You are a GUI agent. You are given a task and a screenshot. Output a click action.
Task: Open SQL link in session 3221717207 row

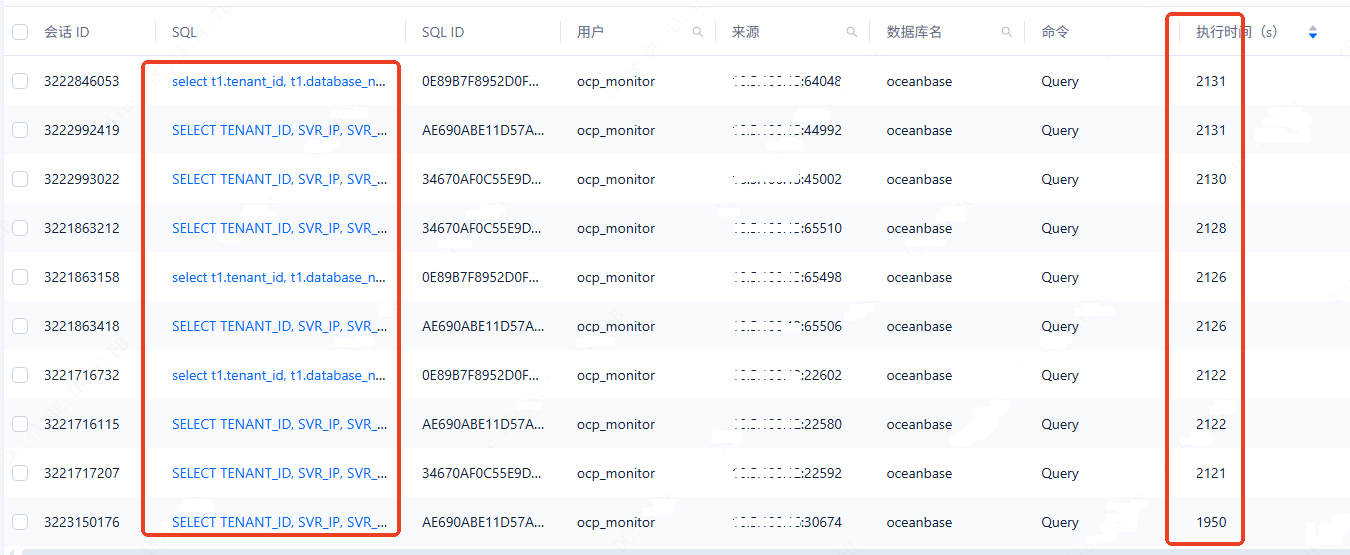click(x=279, y=473)
